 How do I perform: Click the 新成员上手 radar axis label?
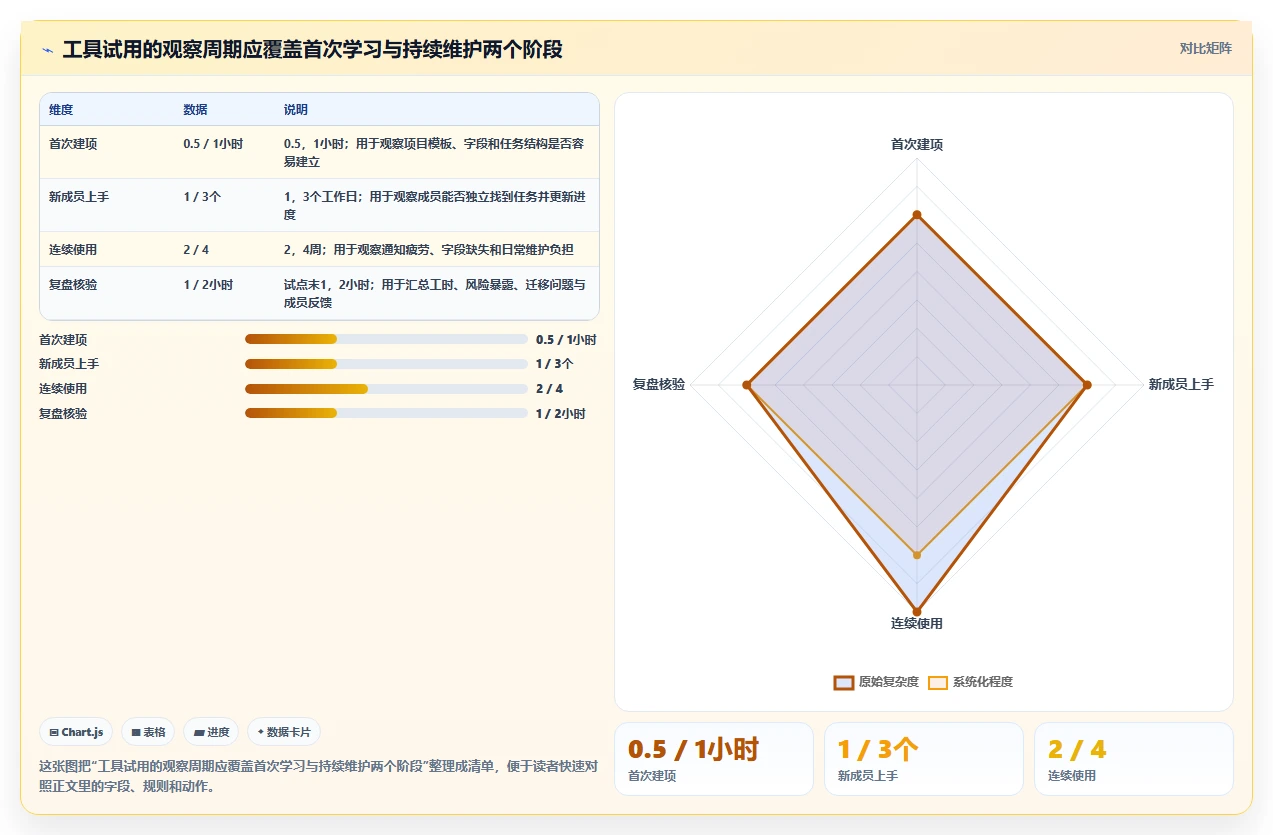1181,384
